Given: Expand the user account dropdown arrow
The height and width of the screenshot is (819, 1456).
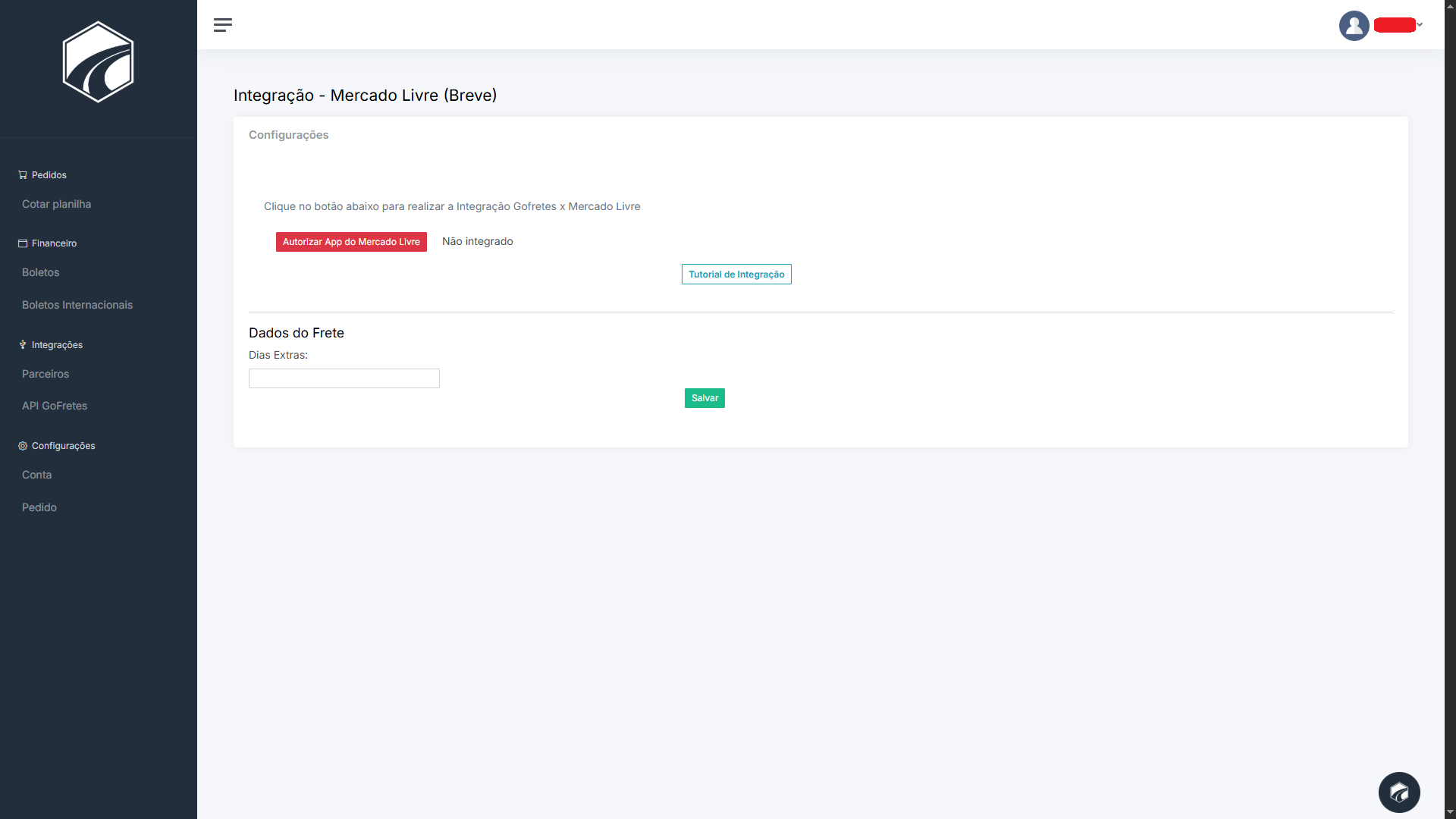Looking at the screenshot, I should tap(1420, 25).
